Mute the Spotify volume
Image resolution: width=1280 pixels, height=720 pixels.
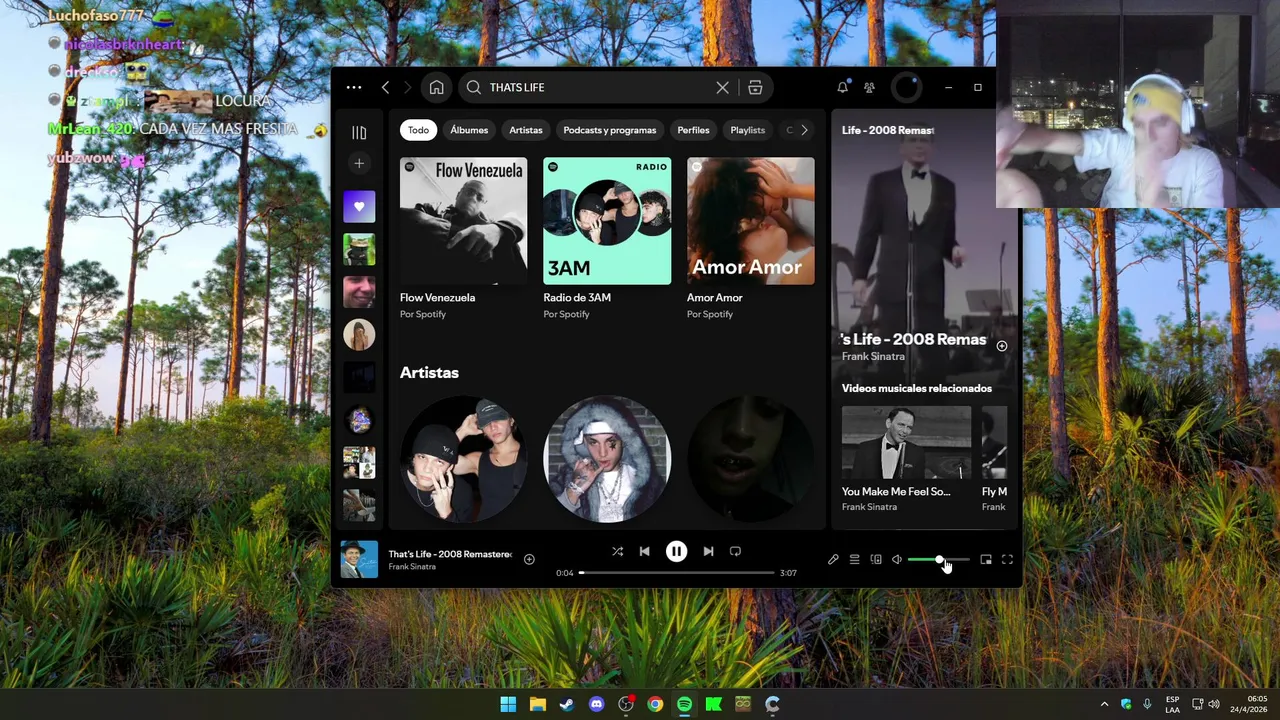[897, 560]
